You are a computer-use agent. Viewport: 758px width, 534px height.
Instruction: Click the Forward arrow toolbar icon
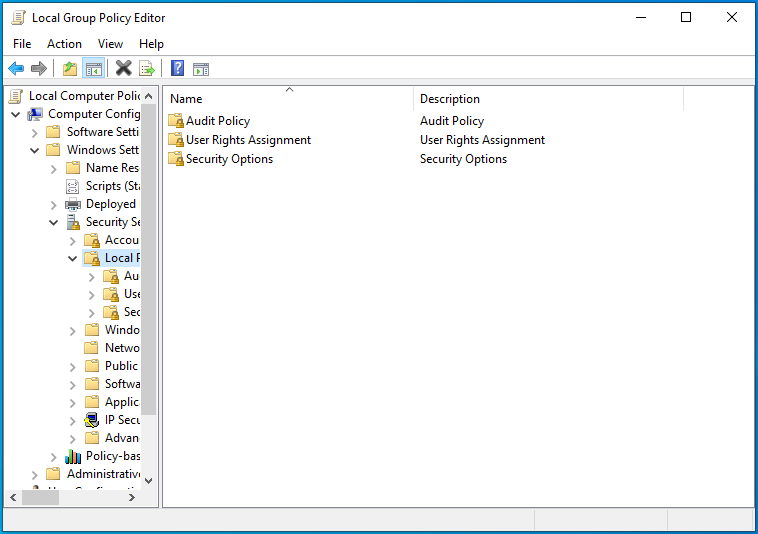39,68
